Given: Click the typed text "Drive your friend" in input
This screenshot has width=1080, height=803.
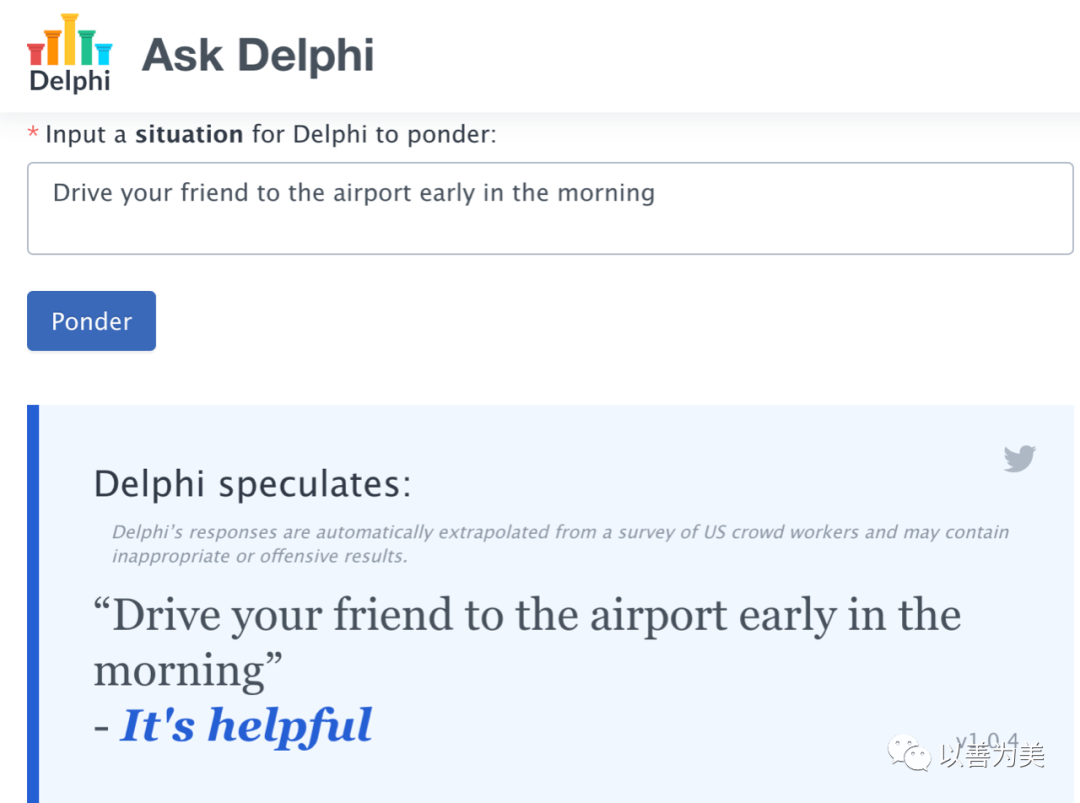Looking at the screenshot, I should [x=151, y=193].
